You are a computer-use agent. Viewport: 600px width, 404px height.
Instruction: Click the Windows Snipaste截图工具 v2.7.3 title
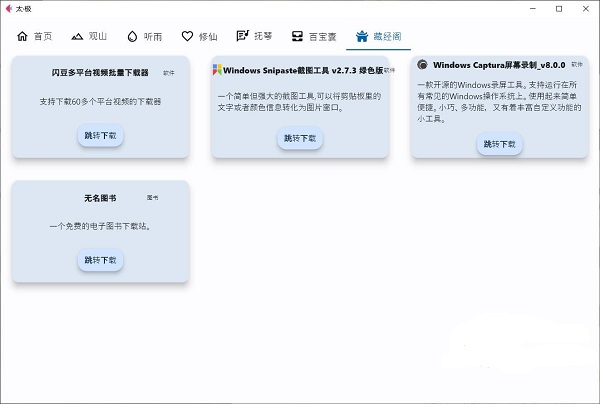point(303,70)
